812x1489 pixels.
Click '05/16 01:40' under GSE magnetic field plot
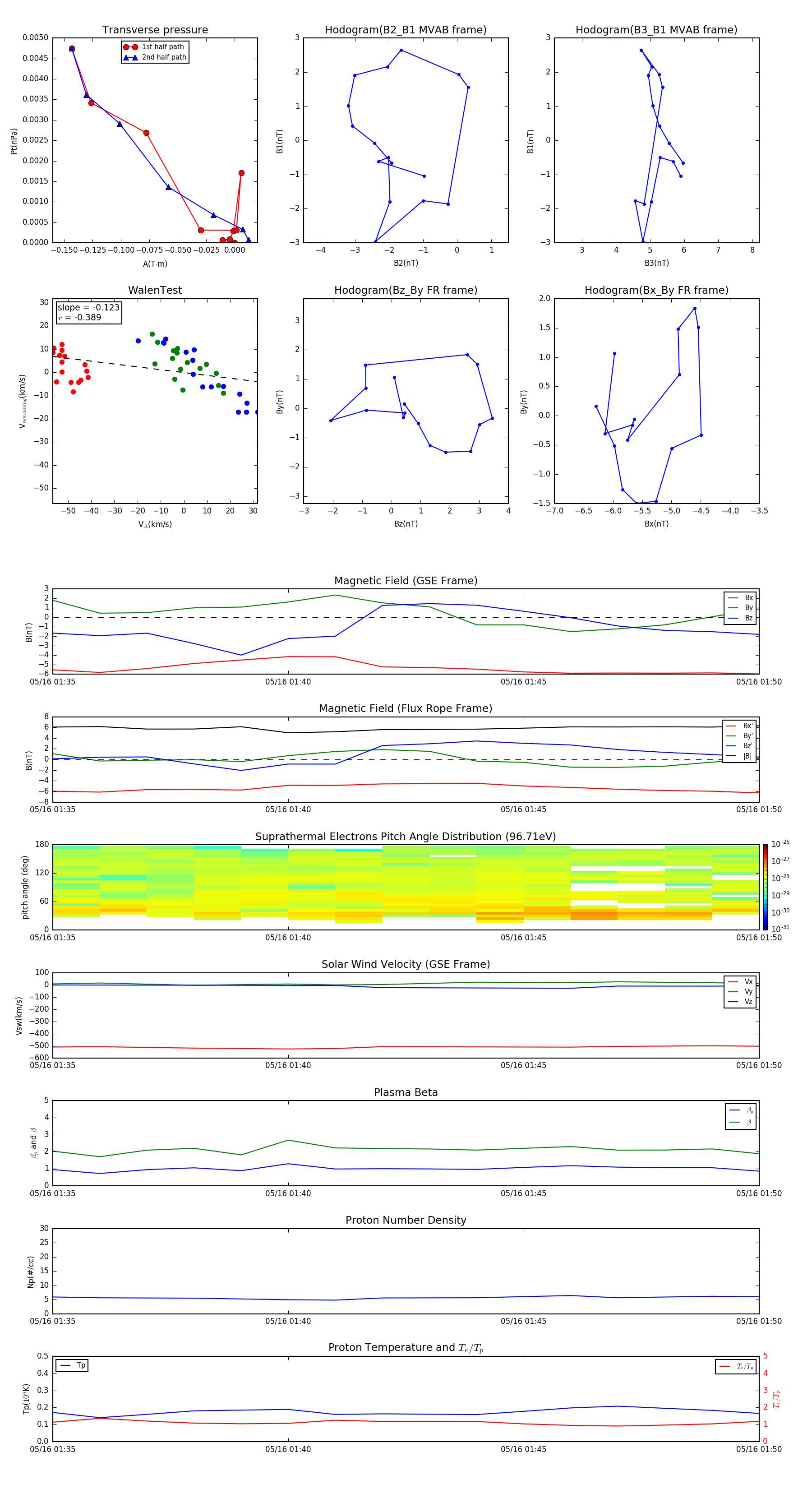288,682
